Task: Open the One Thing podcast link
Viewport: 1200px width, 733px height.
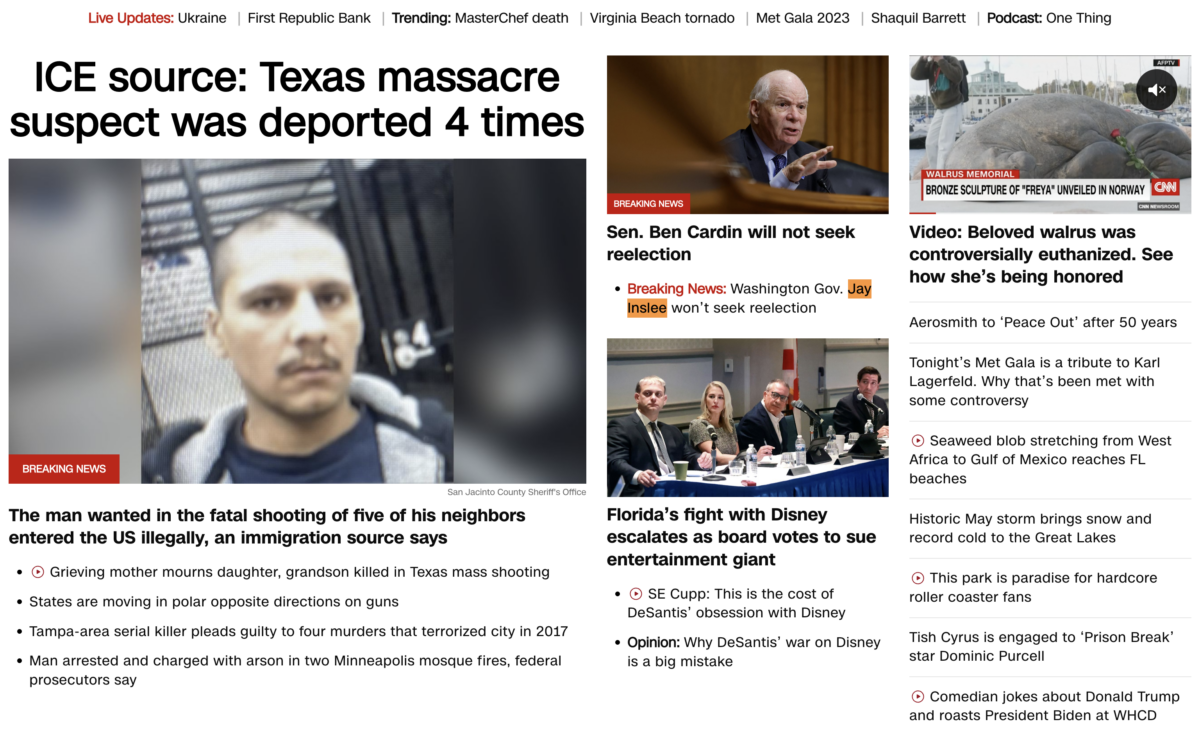Action: (1078, 18)
